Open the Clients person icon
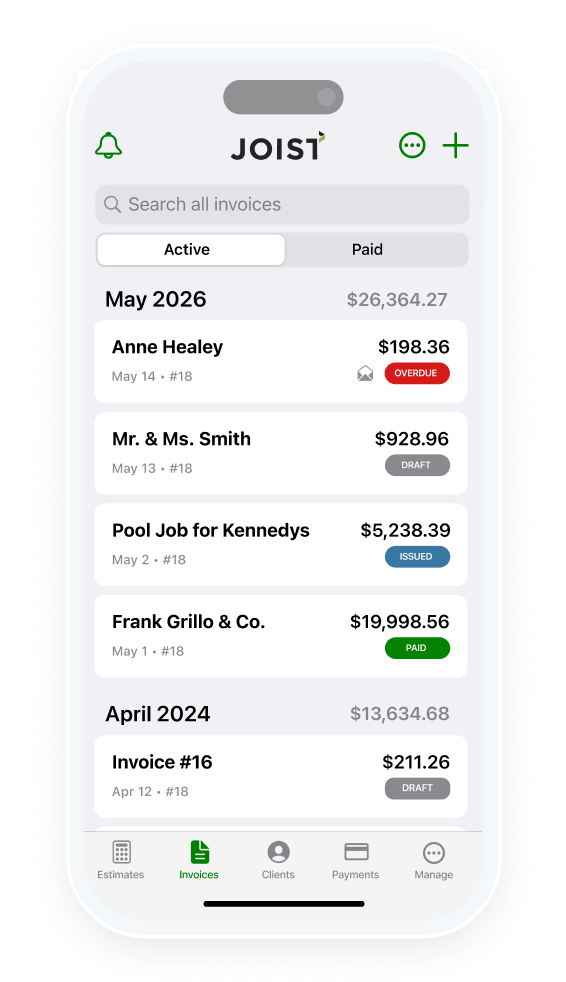The image size is (566, 982). pos(278,852)
